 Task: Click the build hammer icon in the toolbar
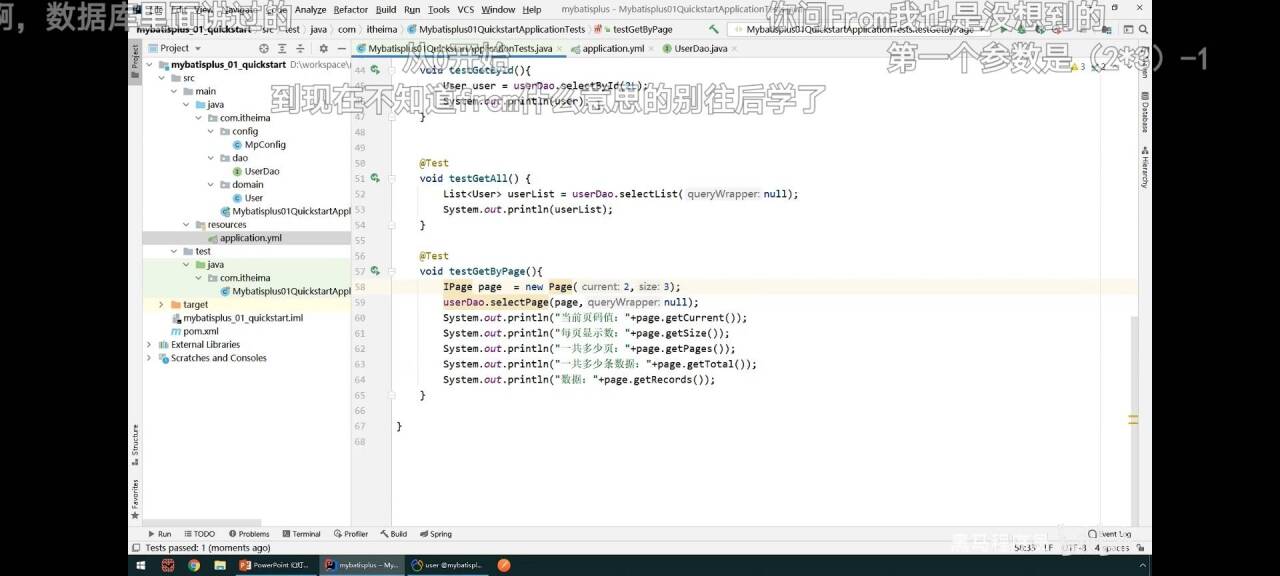(x=713, y=29)
